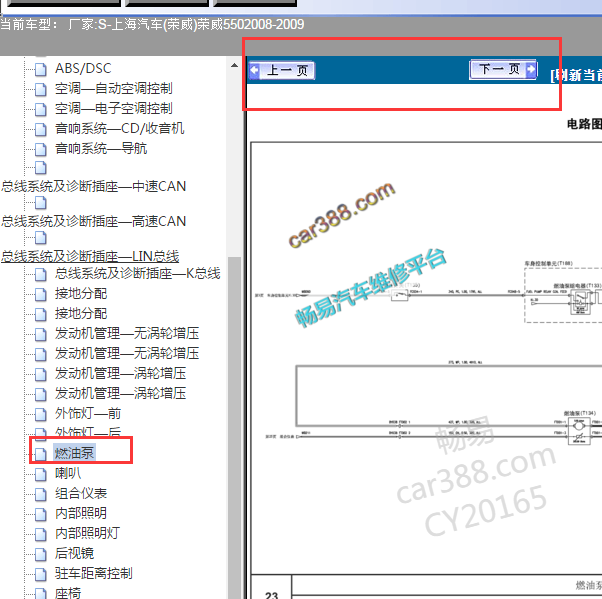The image size is (602, 599).
Task: Select the 燃油泵 tree item
Action: 74,453
